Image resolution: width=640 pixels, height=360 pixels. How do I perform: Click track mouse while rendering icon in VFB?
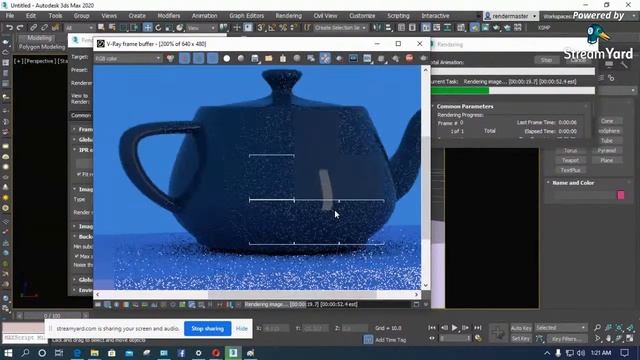325,58
